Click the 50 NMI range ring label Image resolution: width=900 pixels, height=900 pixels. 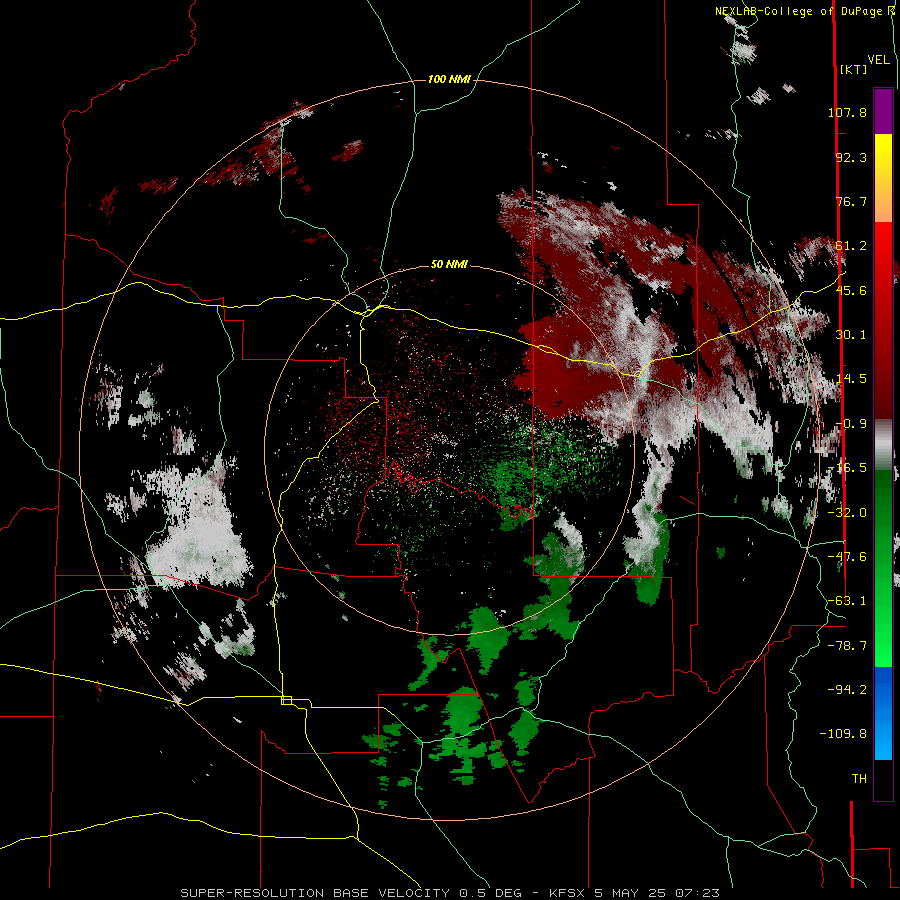449,265
